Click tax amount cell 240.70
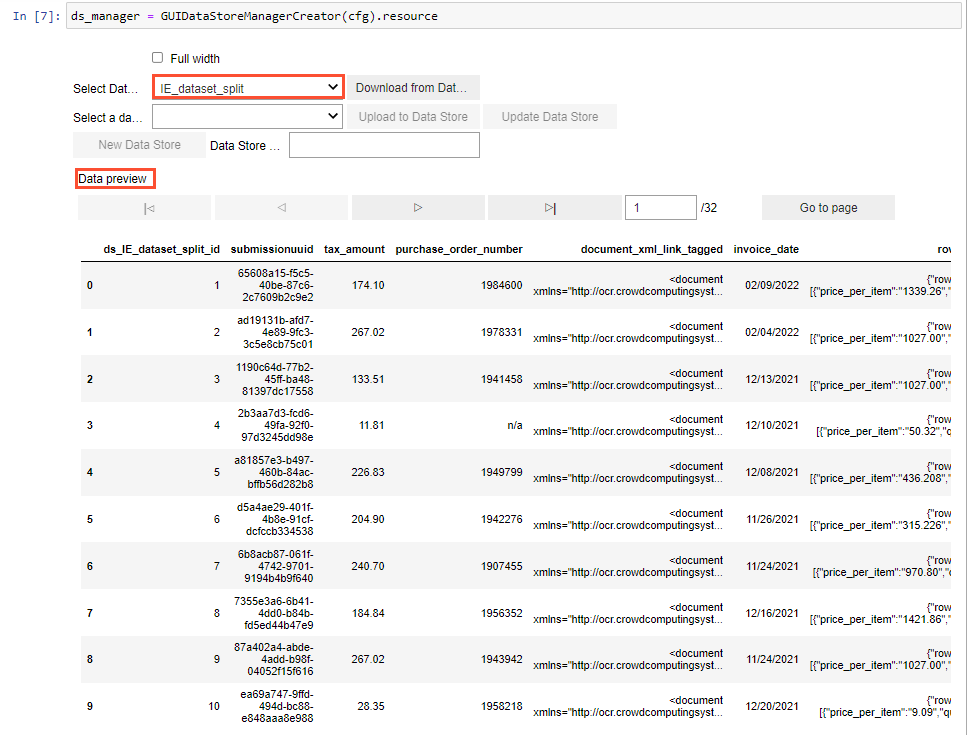This screenshot has width=969, height=735. [368, 566]
